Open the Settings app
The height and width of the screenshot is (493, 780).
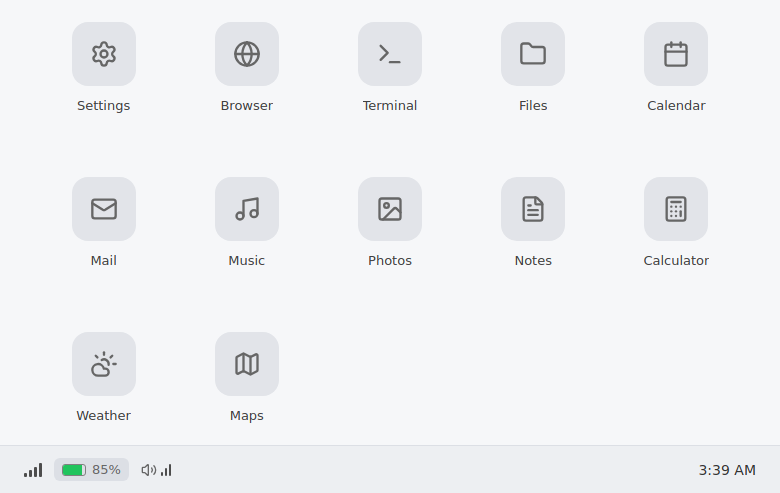pos(104,54)
